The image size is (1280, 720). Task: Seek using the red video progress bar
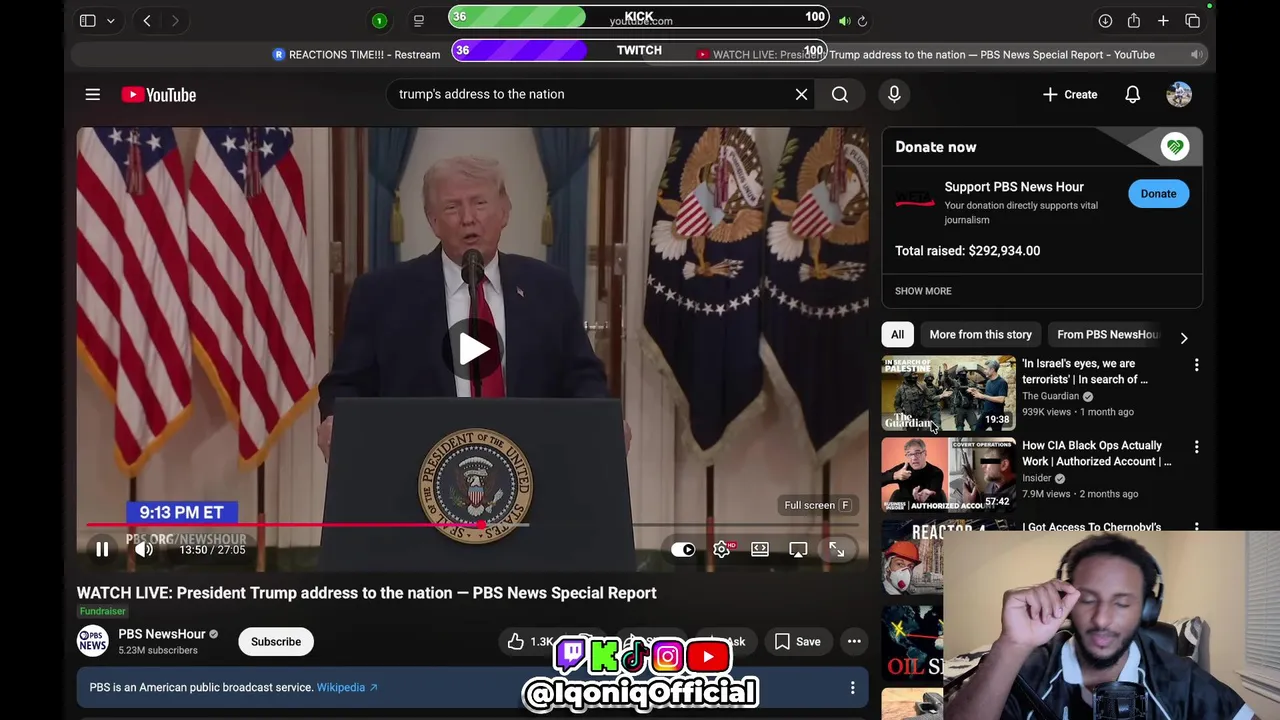coord(471,524)
